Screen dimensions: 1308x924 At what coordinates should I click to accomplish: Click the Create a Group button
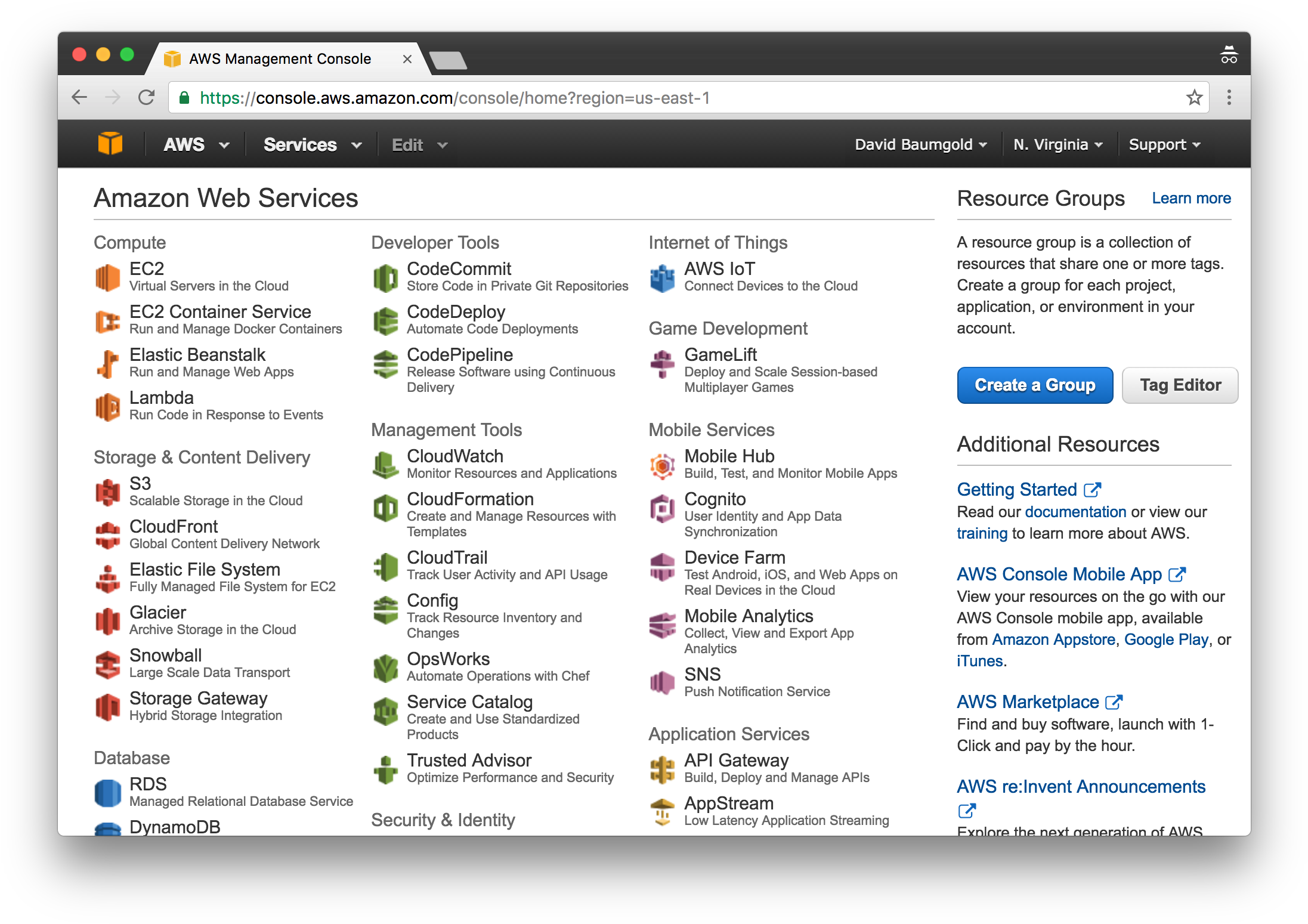[1035, 385]
